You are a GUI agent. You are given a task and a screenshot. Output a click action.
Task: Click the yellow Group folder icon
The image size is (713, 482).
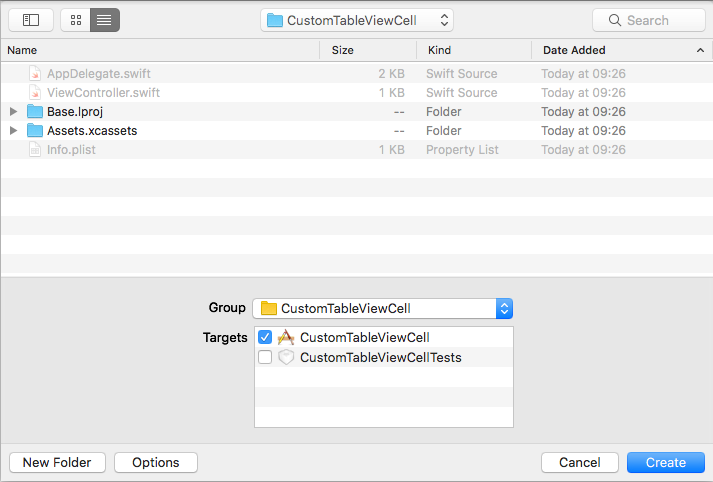269,308
